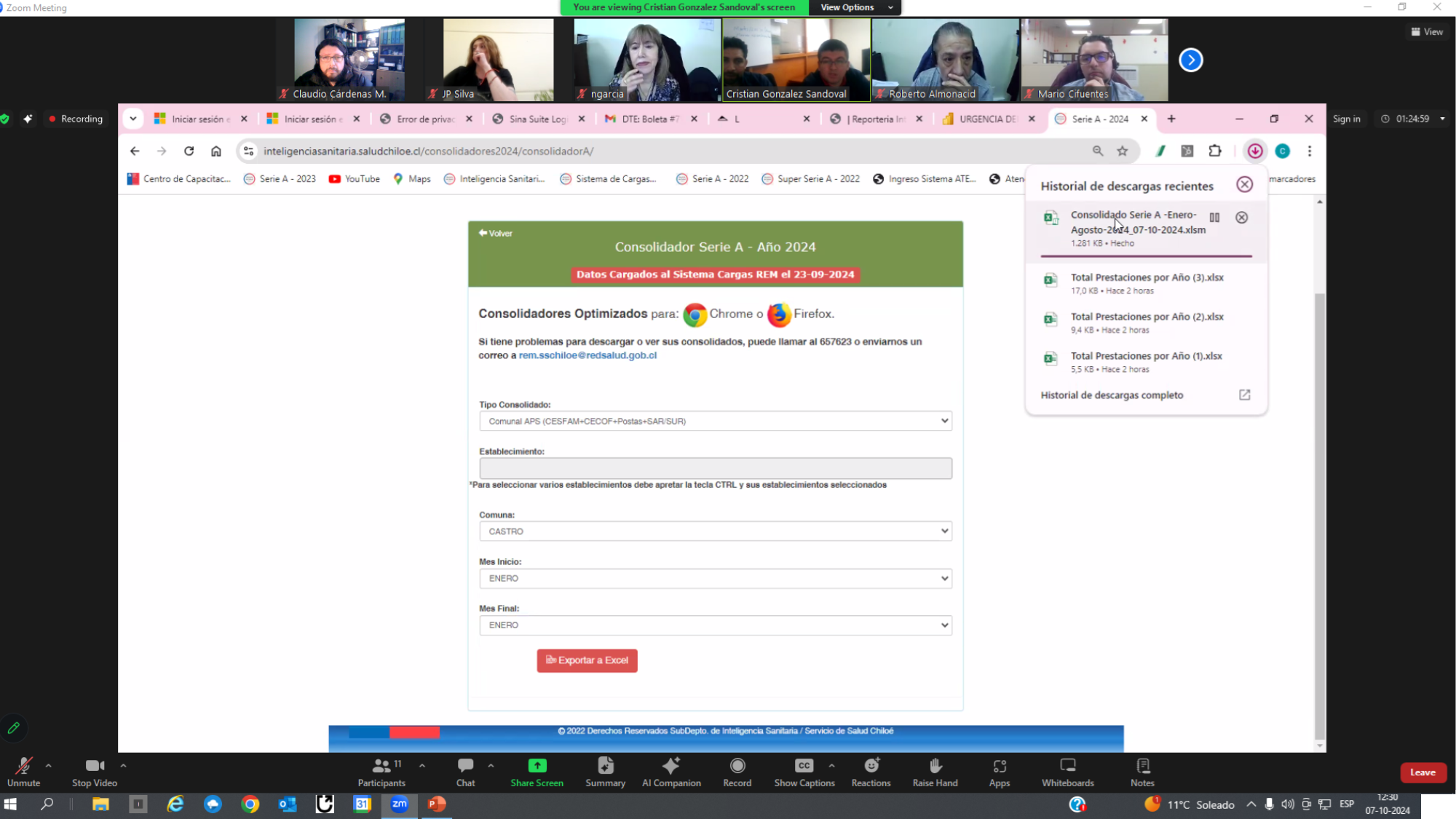Open Reactions menu

coord(871,772)
